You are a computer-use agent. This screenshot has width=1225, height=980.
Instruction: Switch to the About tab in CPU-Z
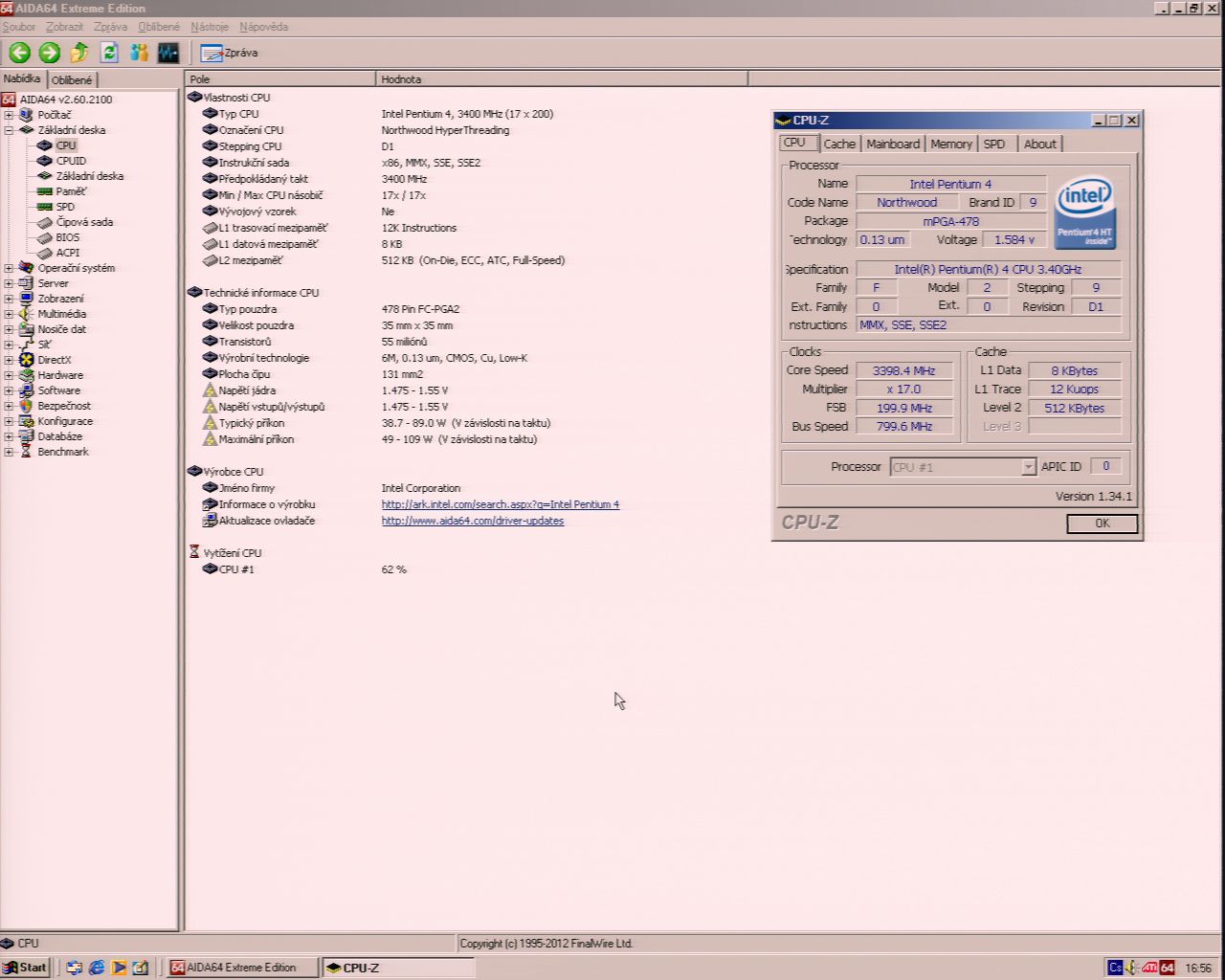(1040, 144)
